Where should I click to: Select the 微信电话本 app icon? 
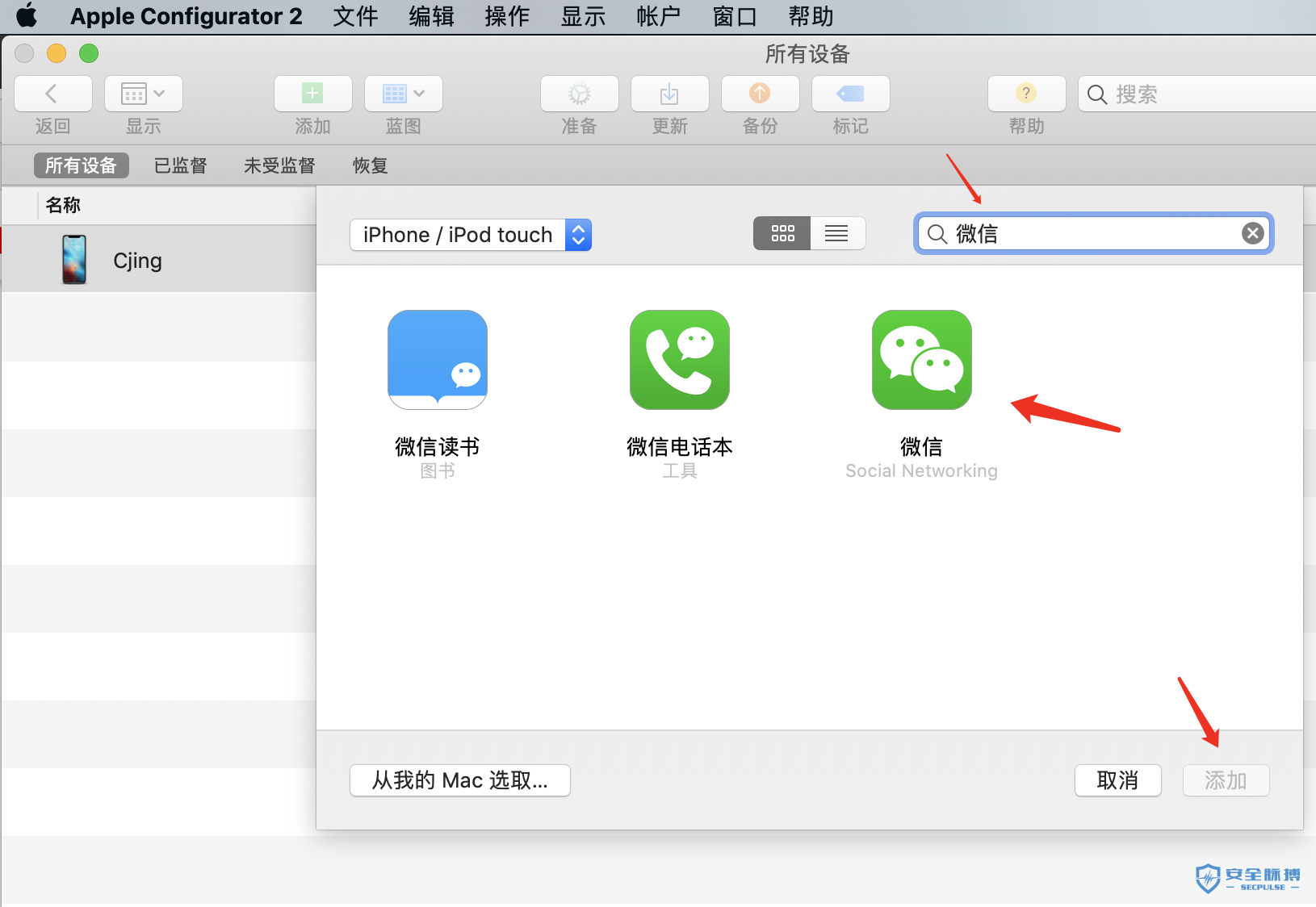coord(680,360)
